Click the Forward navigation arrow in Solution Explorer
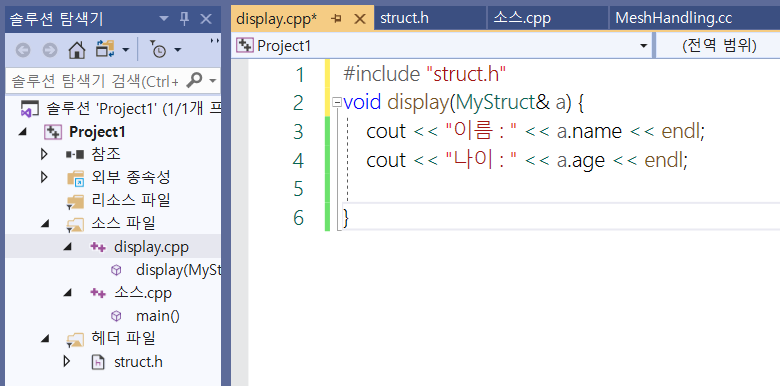This screenshot has width=780, height=386. (x=49, y=50)
